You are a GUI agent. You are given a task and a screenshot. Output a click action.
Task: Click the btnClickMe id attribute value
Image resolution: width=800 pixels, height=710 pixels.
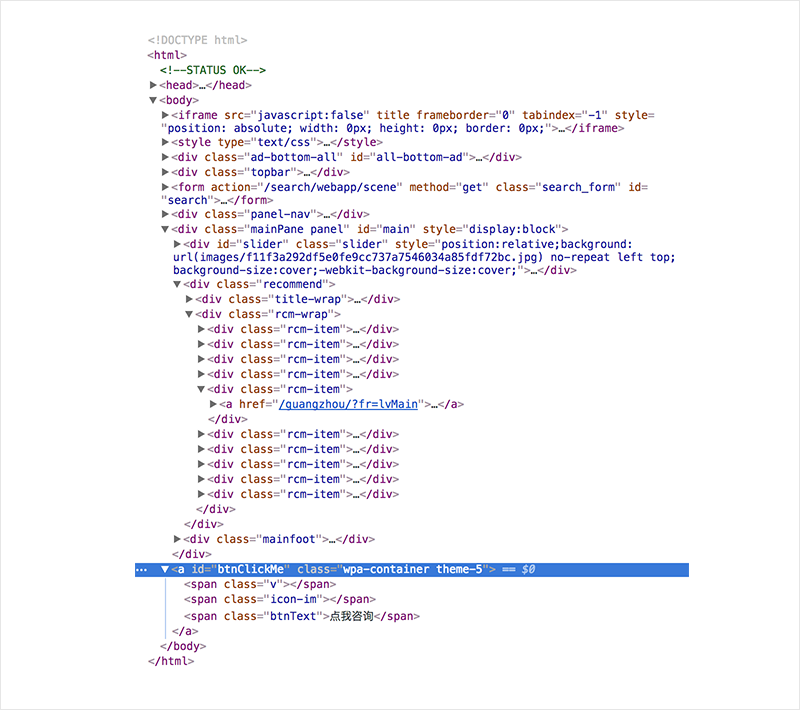[x=251, y=569]
